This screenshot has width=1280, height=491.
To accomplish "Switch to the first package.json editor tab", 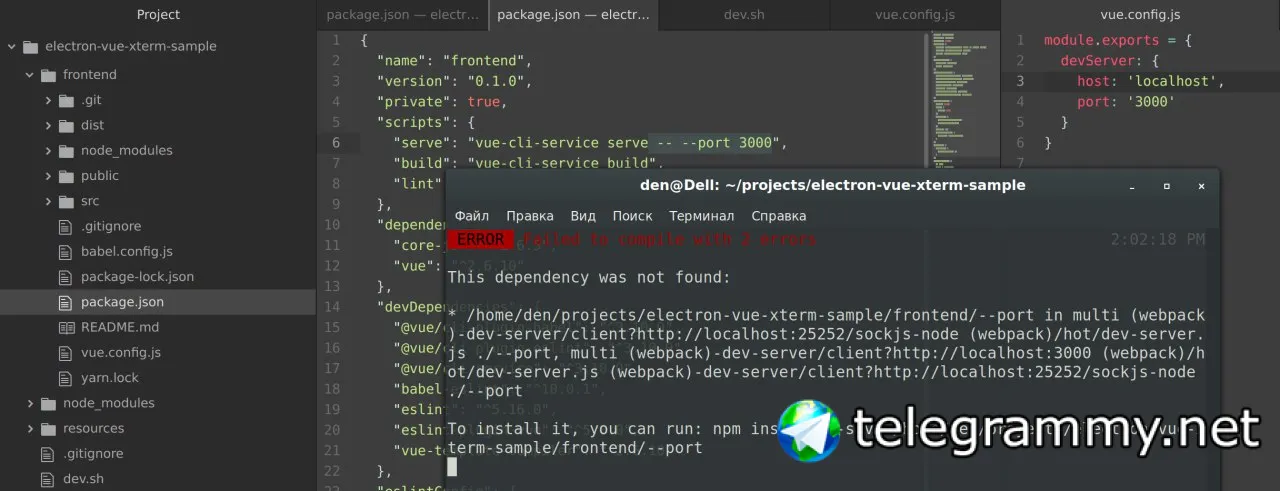I will pyautogui.click(x=403, y=15).
